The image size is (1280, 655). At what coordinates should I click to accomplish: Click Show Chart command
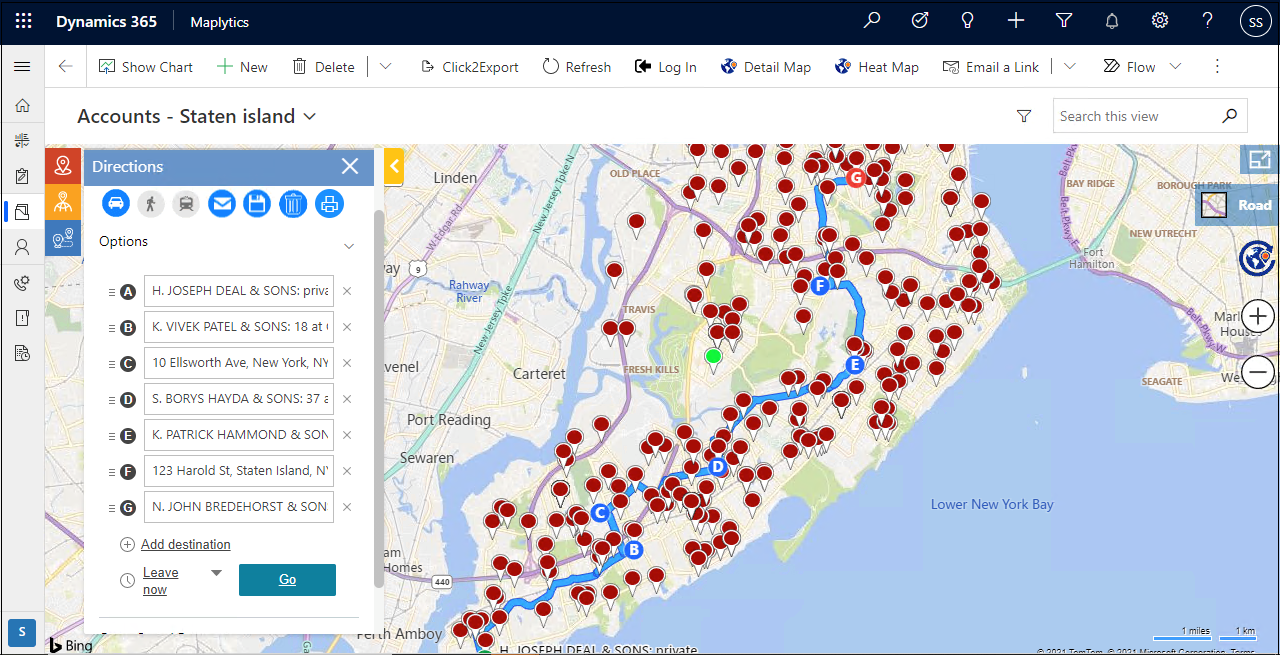pyautogui.click(x=146, y=67)
